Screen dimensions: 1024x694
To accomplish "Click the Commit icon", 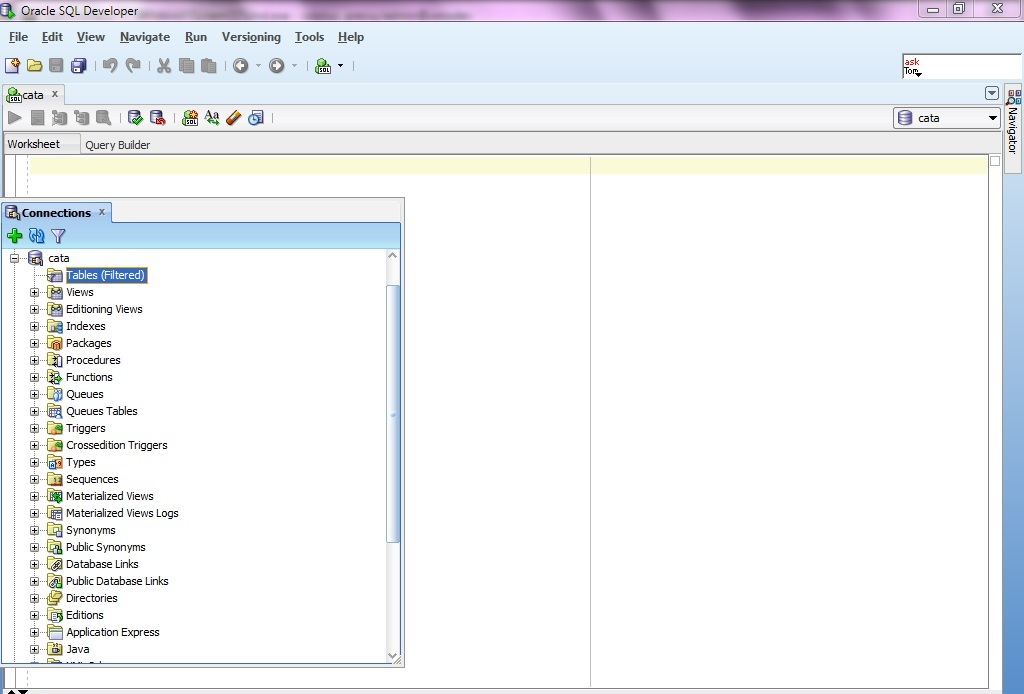I will click(x=135, y=118).
